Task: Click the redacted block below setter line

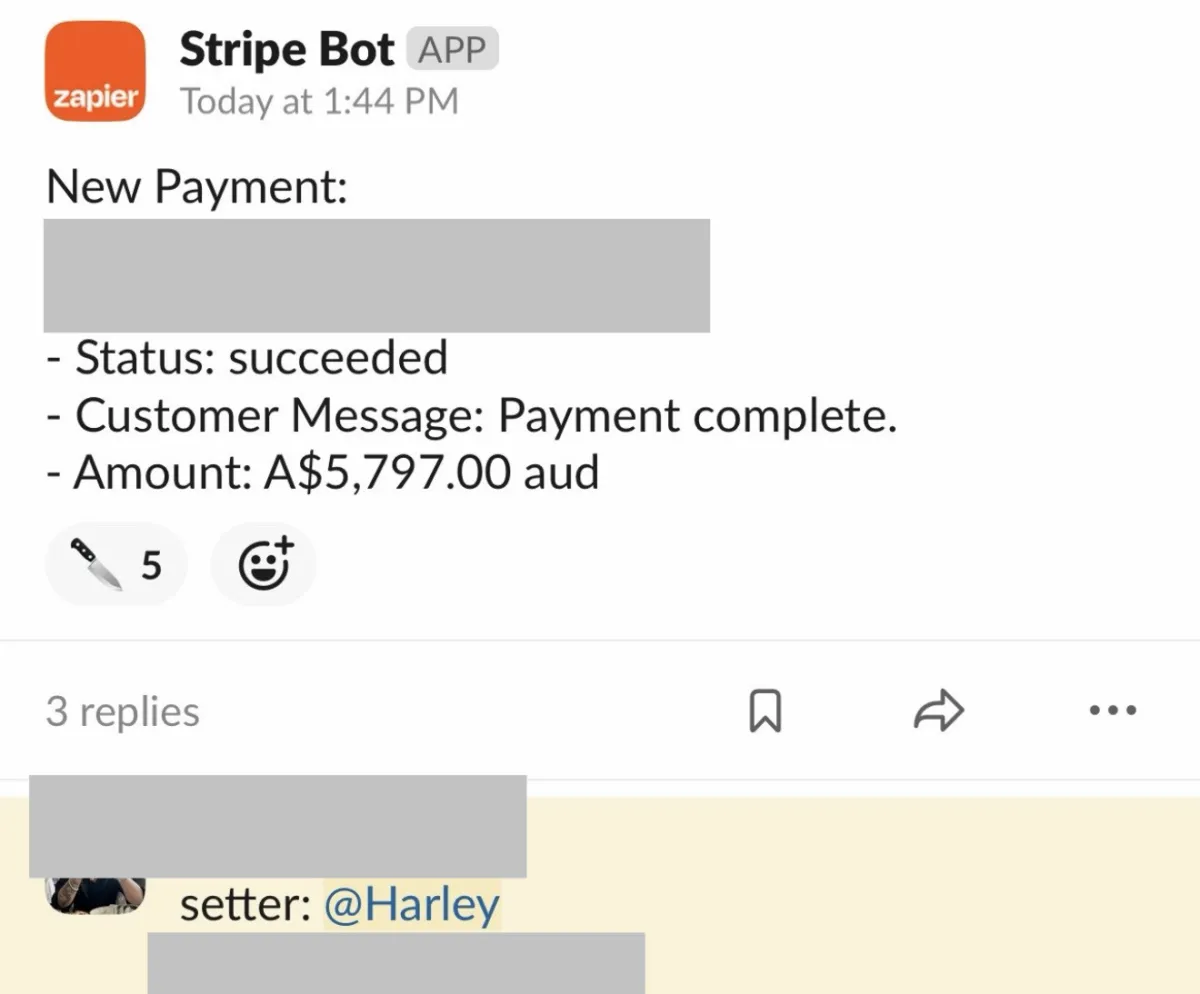Action: (x=396, y=963)
